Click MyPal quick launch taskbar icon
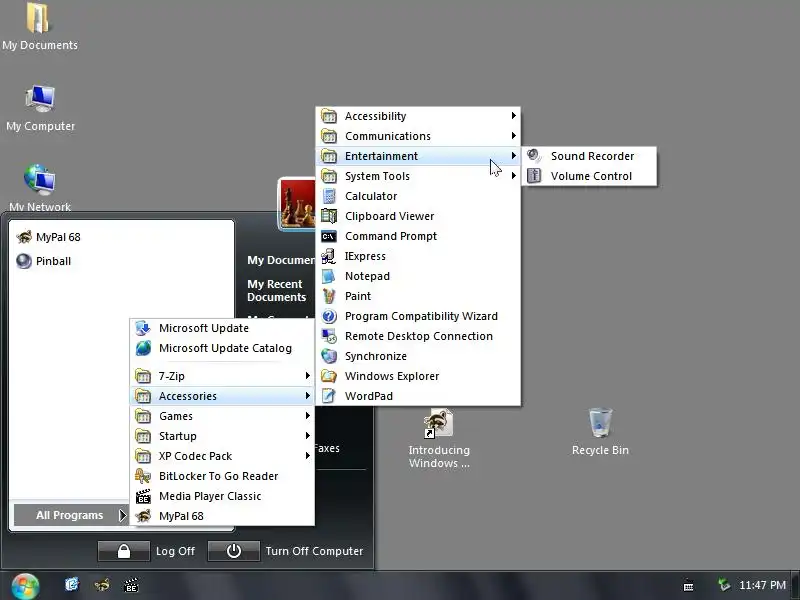The image size is (800, 600). 102,585
